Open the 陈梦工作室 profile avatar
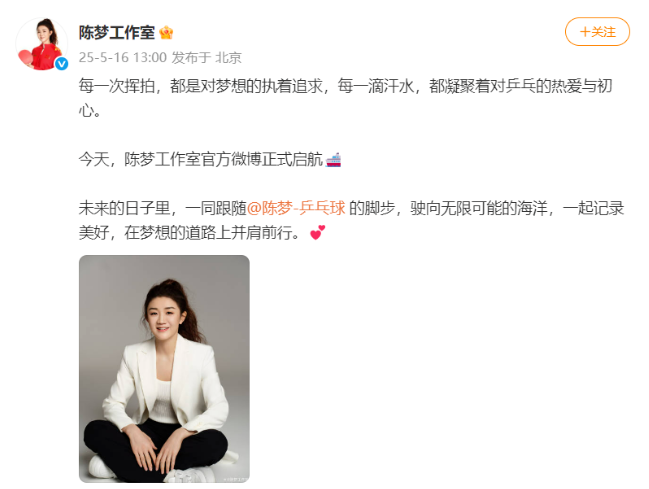This screenshot has width=649, height=489. pos(42,43)
